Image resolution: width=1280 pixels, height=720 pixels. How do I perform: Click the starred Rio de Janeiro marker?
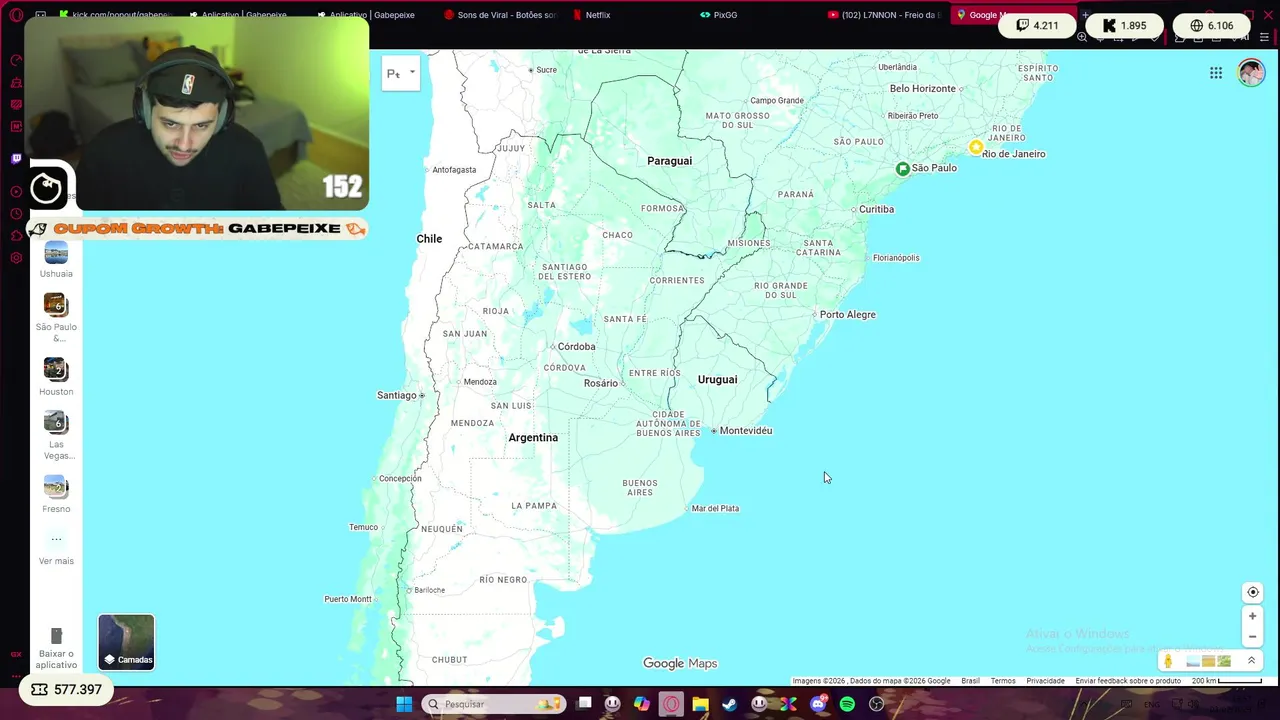pyautogui.click(x=976, y=147)
